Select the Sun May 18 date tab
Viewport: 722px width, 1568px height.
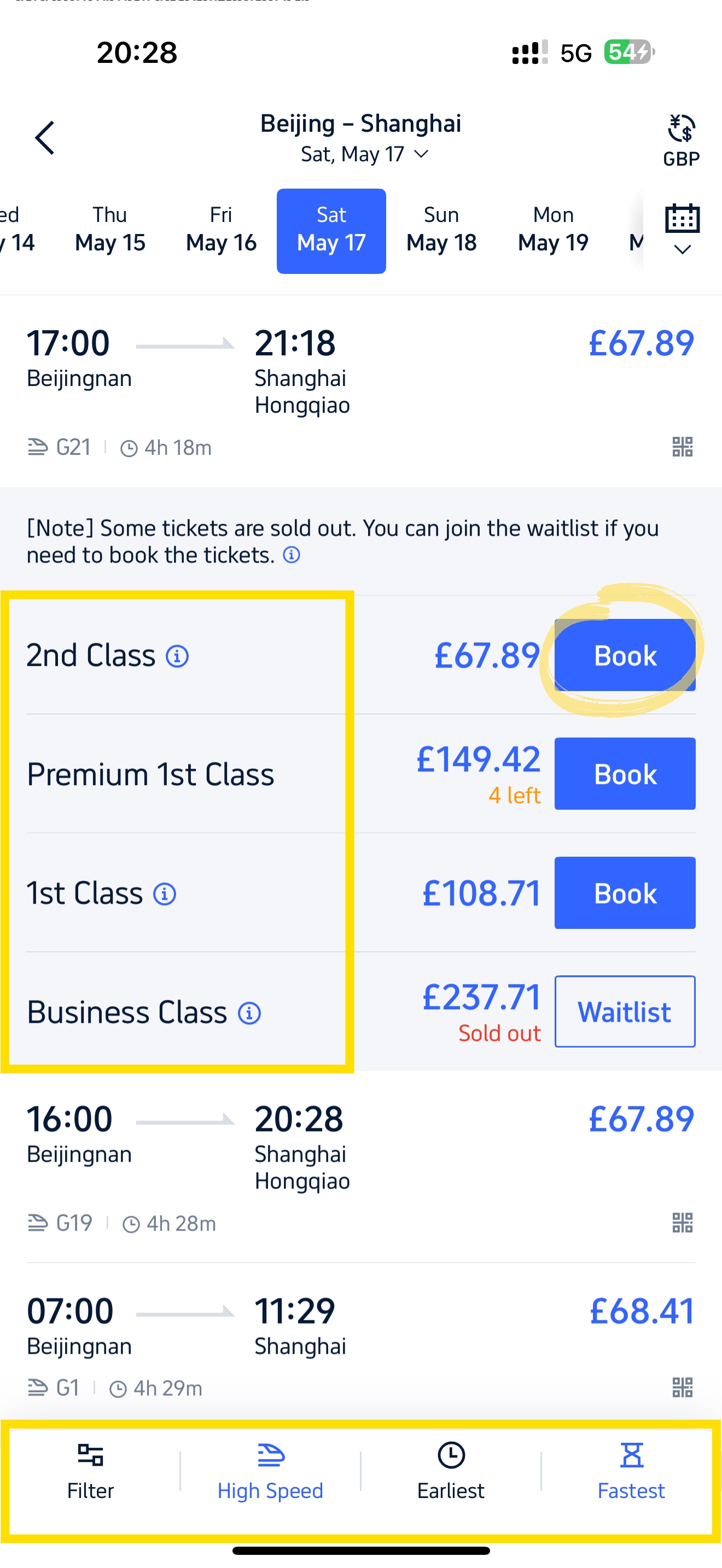pos(441,230)
